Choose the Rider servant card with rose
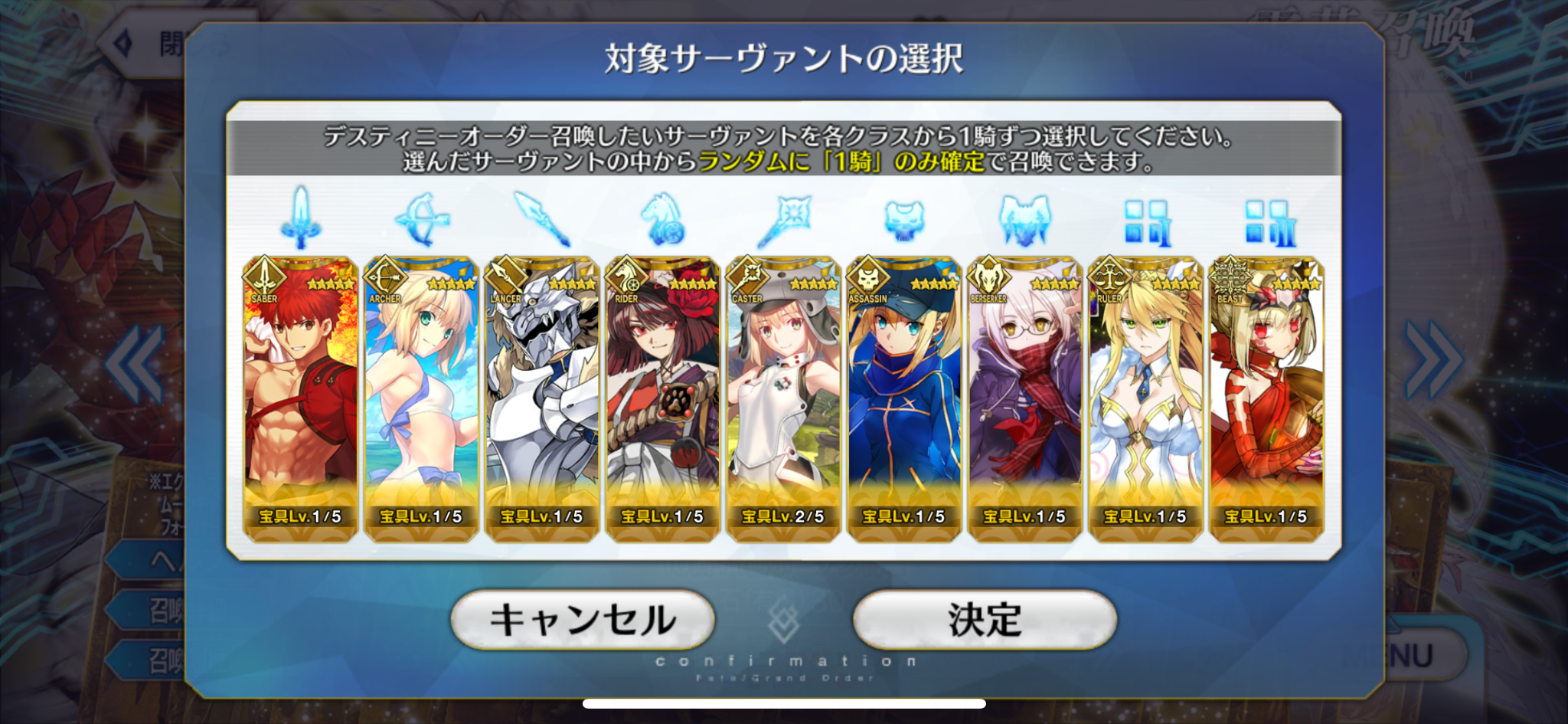Viewport: 1568px width, 724px height. click(x=662, y=399)
